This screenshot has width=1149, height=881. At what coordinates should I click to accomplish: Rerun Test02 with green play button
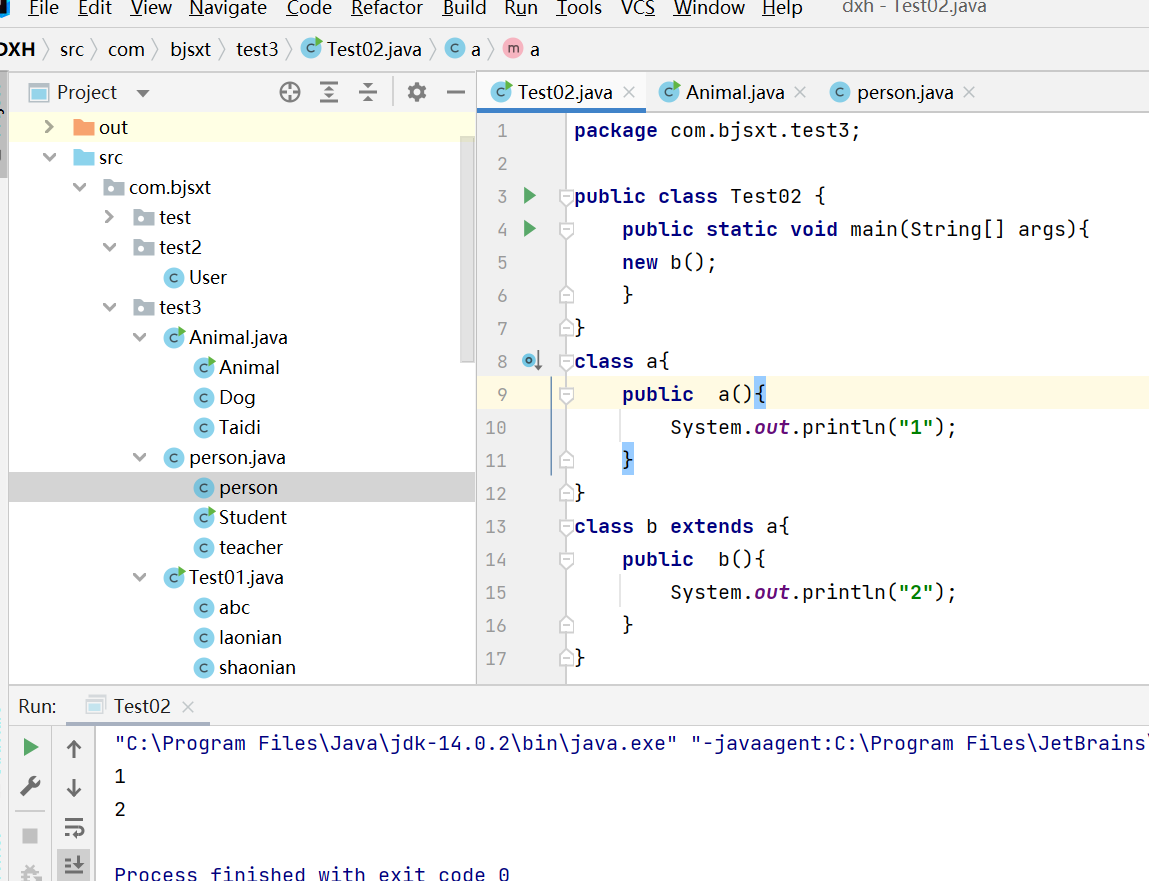pyautogui.click(x=31, y=747)
